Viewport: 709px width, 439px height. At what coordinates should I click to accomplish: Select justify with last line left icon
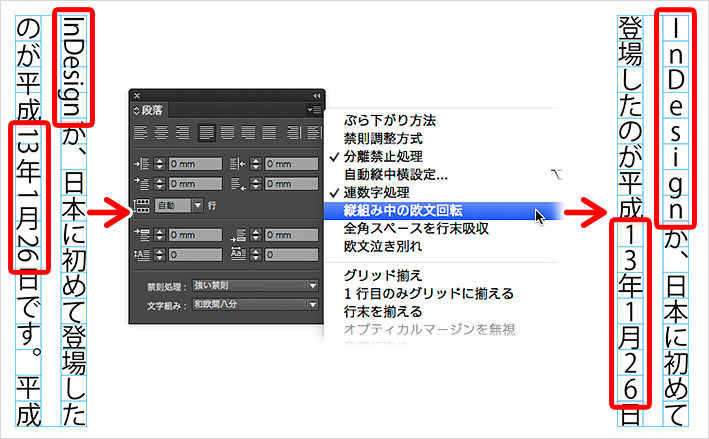tap(207, 133)
